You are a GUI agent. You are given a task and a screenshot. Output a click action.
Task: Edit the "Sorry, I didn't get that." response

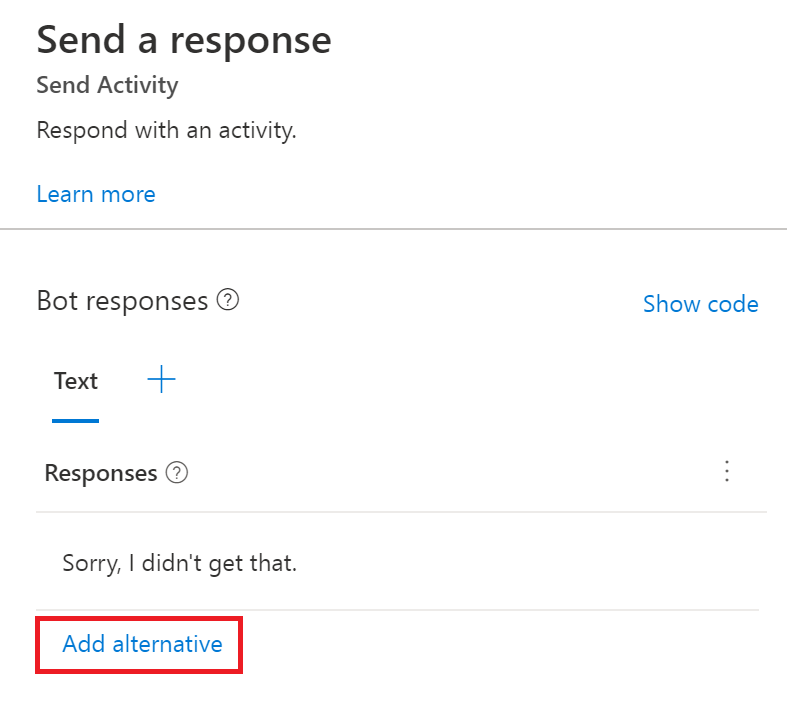click(180, 562)
